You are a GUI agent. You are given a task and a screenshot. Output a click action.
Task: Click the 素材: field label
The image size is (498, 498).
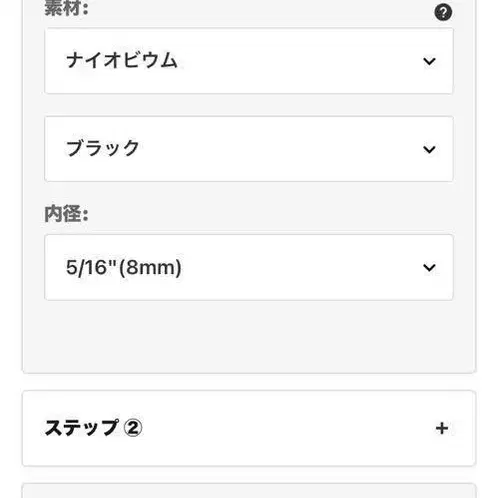pyautogui.click(x=66, y=8)
